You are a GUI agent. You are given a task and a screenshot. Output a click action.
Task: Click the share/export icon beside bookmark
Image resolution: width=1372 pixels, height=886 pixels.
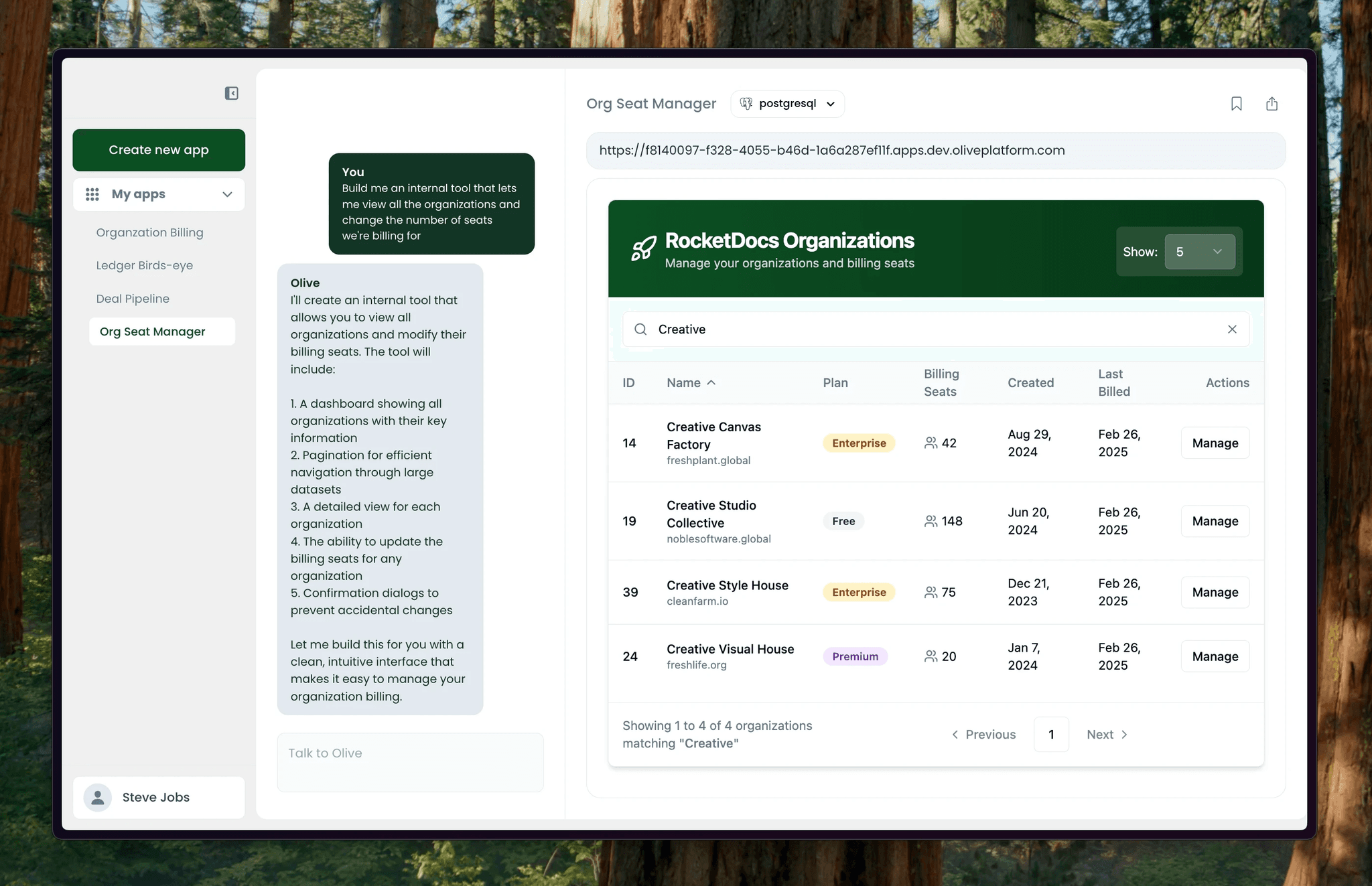point(1272,103)
